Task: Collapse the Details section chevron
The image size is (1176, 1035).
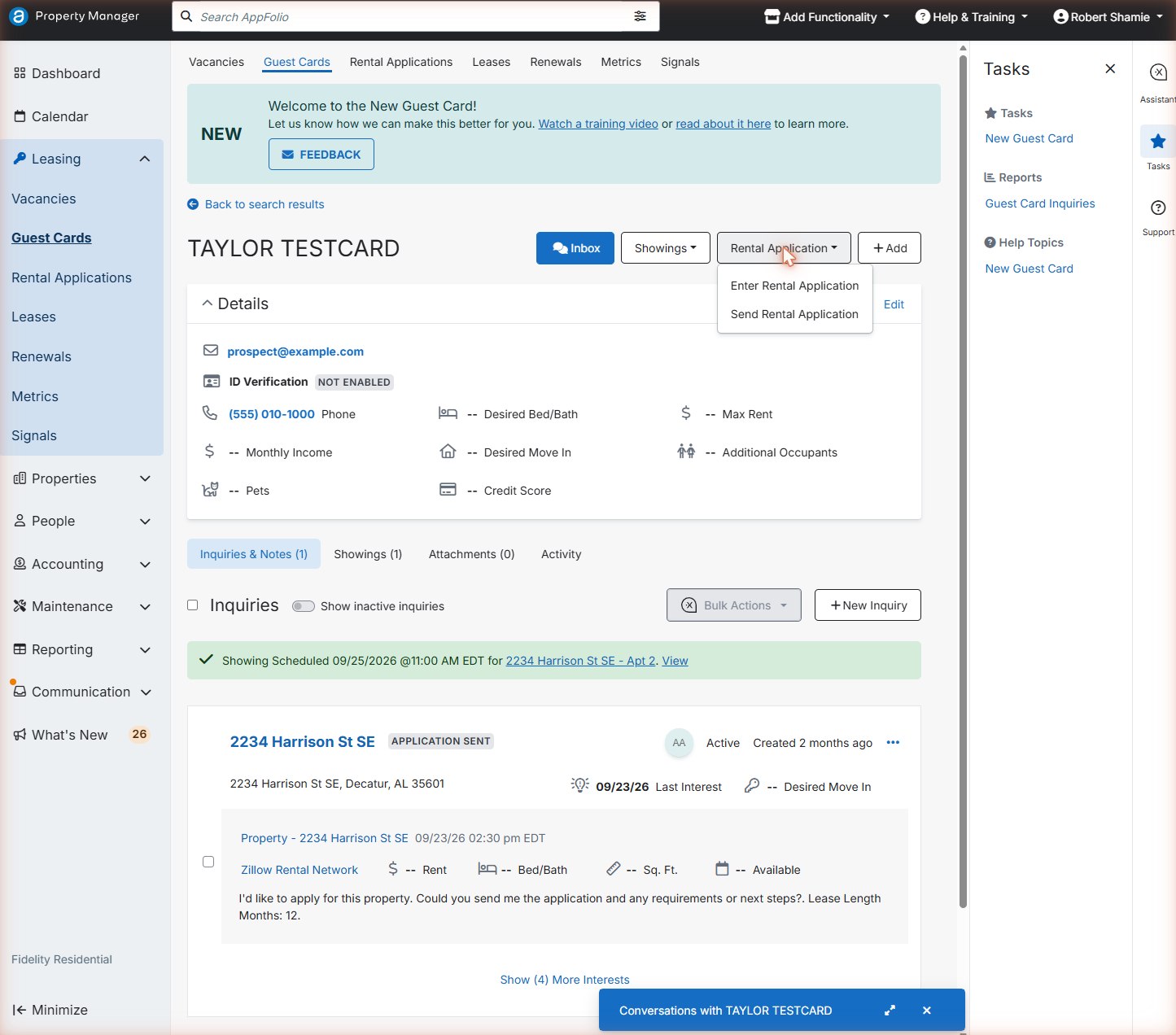Action: click(x=208, y=304)
